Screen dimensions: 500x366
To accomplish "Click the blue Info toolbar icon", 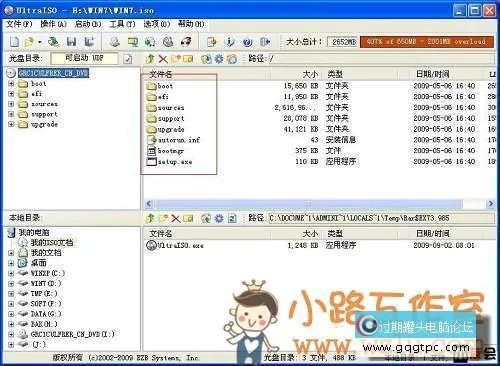I will click(229, 42).
